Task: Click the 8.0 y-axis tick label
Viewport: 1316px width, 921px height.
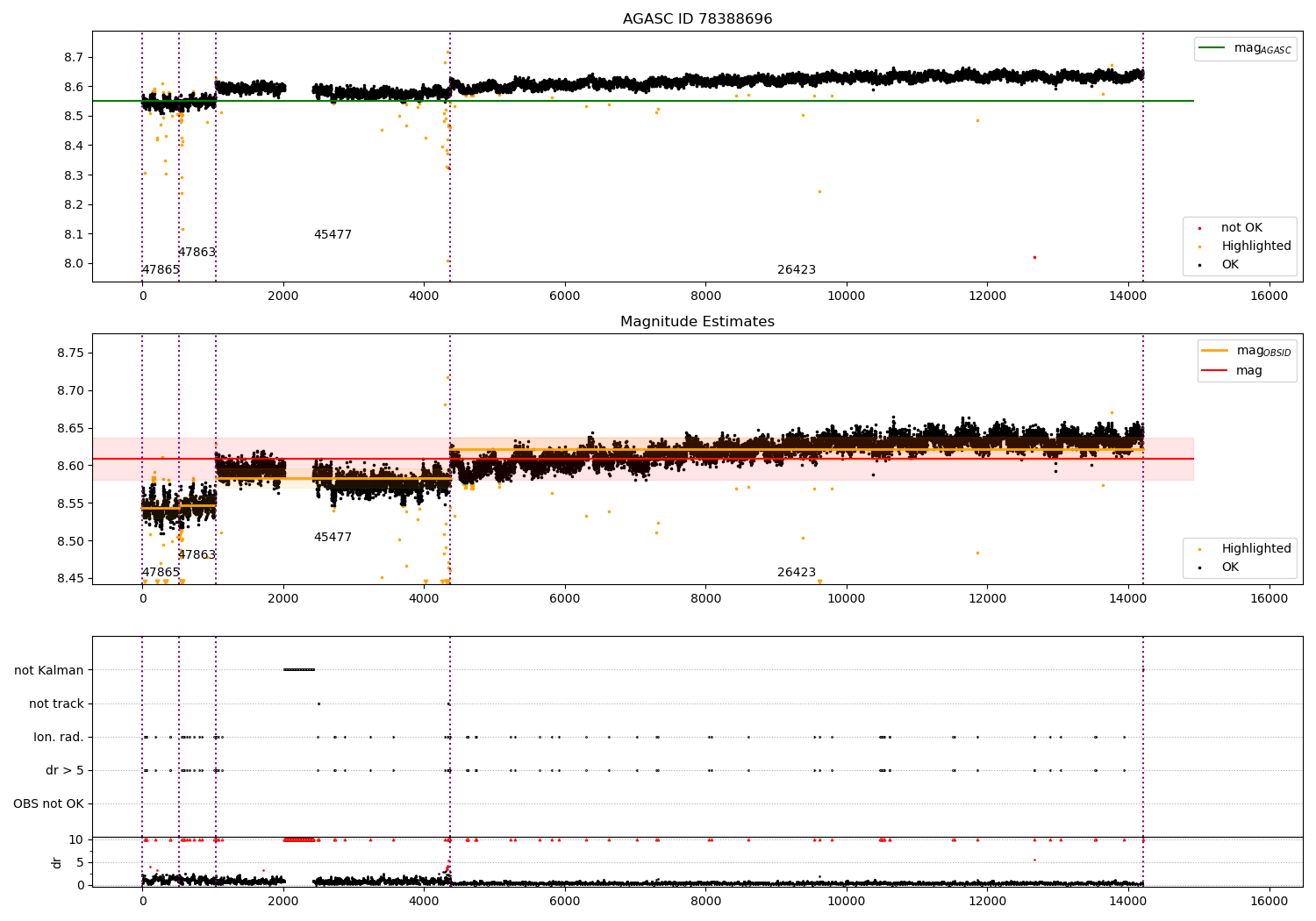Action: (x=74, y=264)
